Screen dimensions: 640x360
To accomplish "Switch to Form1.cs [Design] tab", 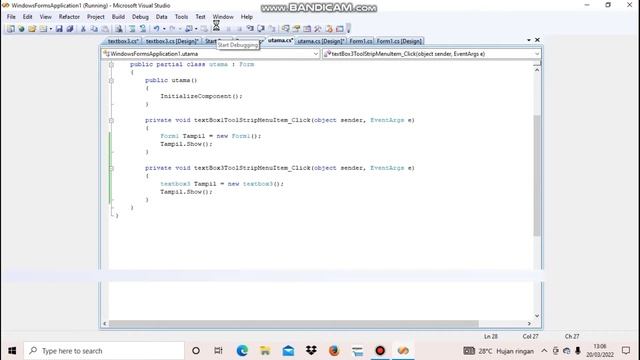I will [399, 41].
